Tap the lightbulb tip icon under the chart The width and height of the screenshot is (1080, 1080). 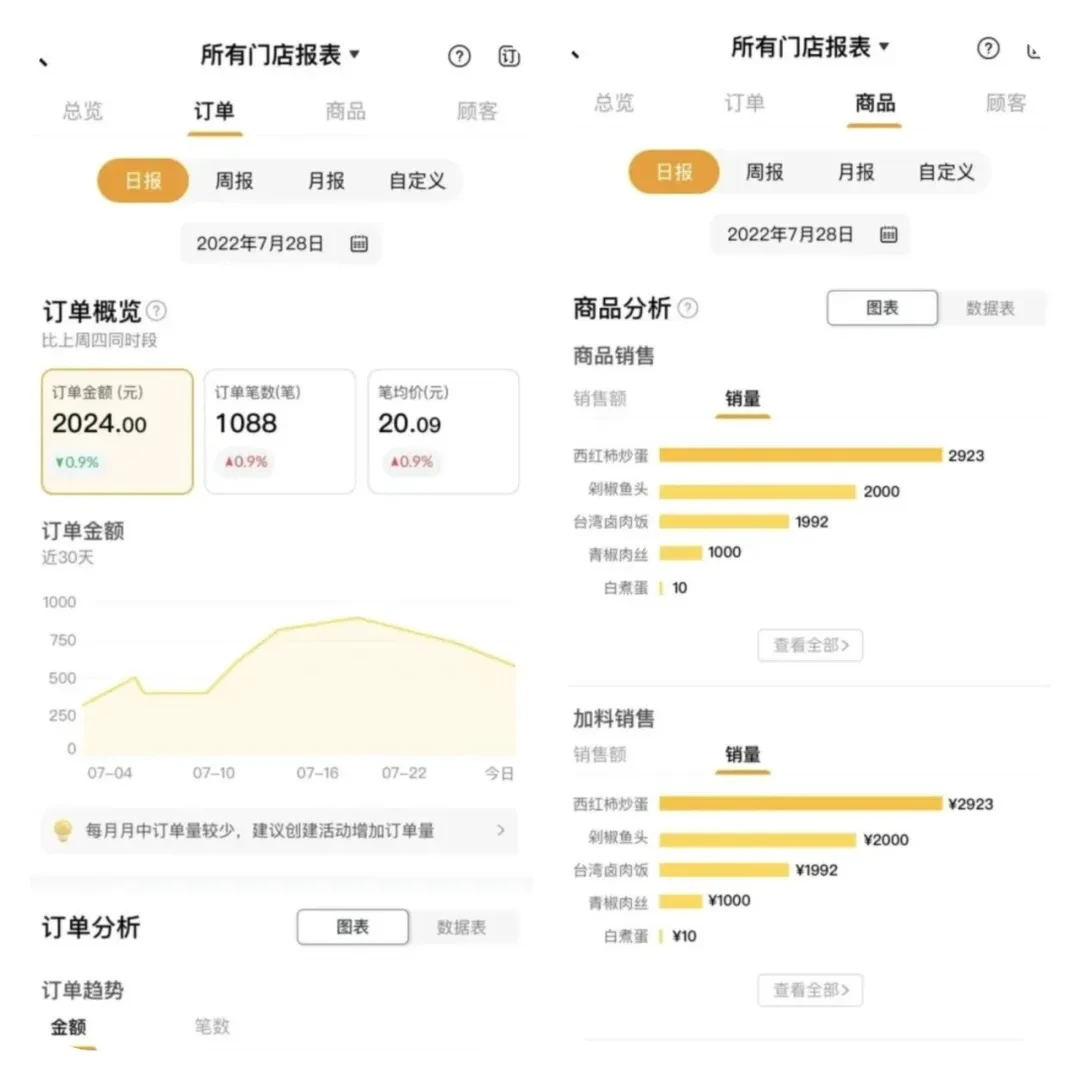pos(63,831)
